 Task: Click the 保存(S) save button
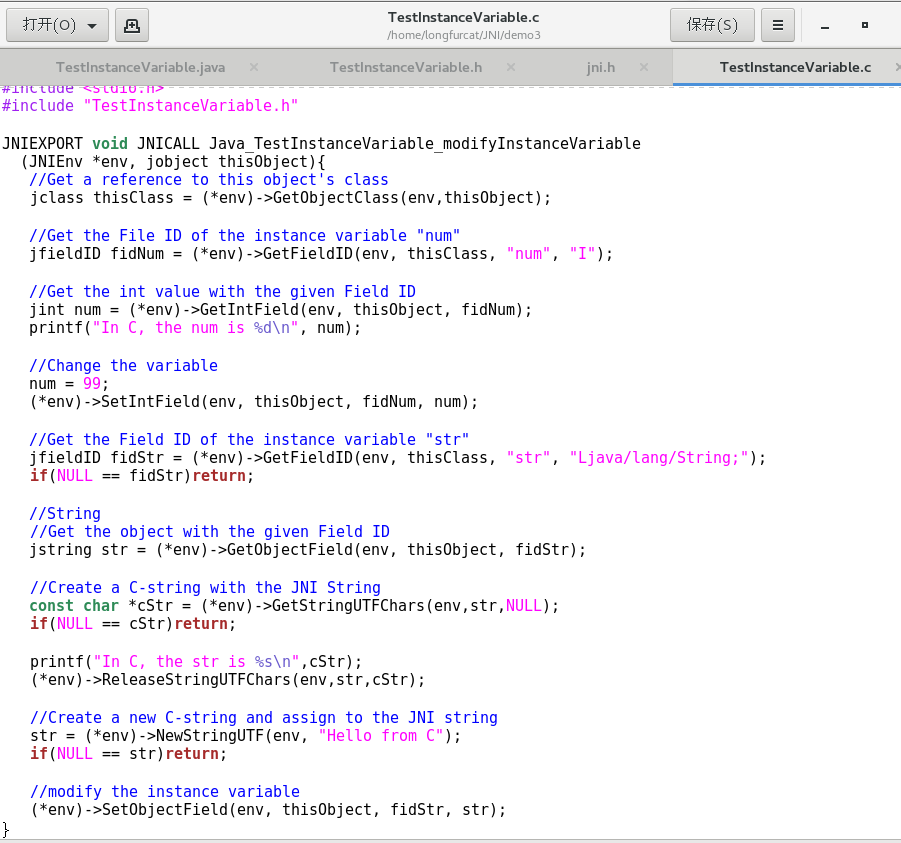click(x=711, y=24)
